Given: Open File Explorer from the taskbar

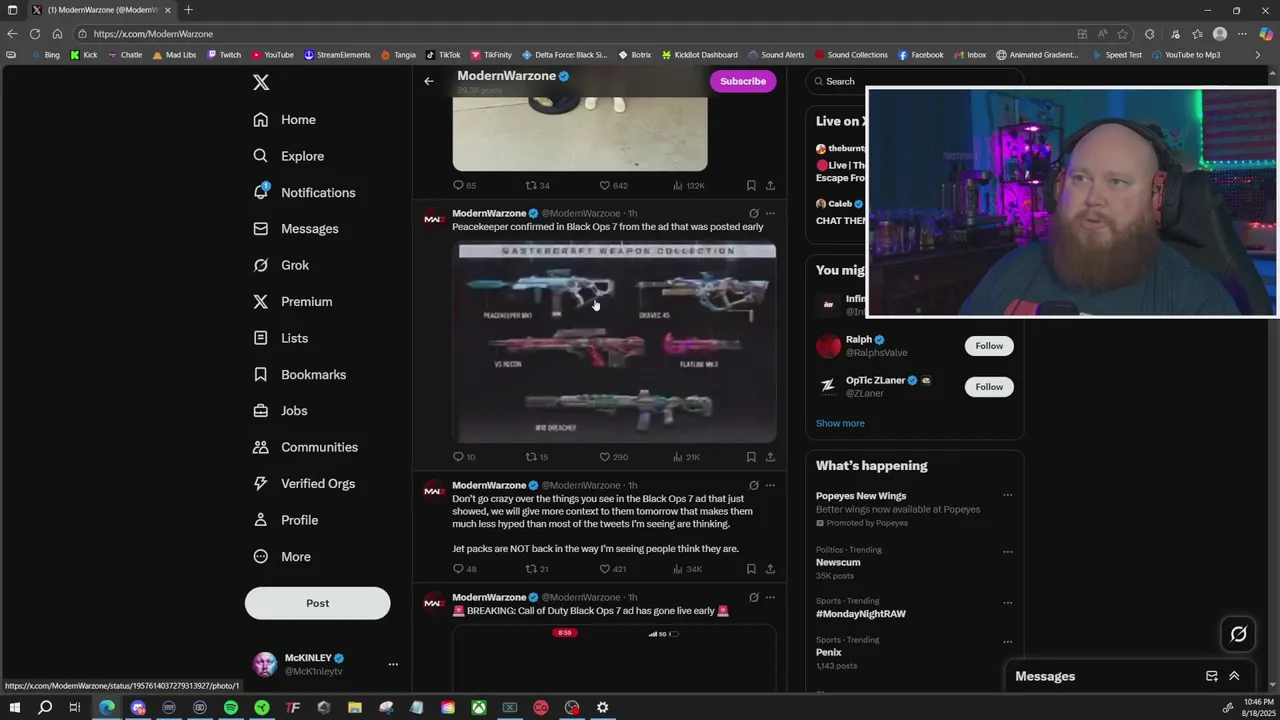Looking at the screenshot, I should (355, 707).
